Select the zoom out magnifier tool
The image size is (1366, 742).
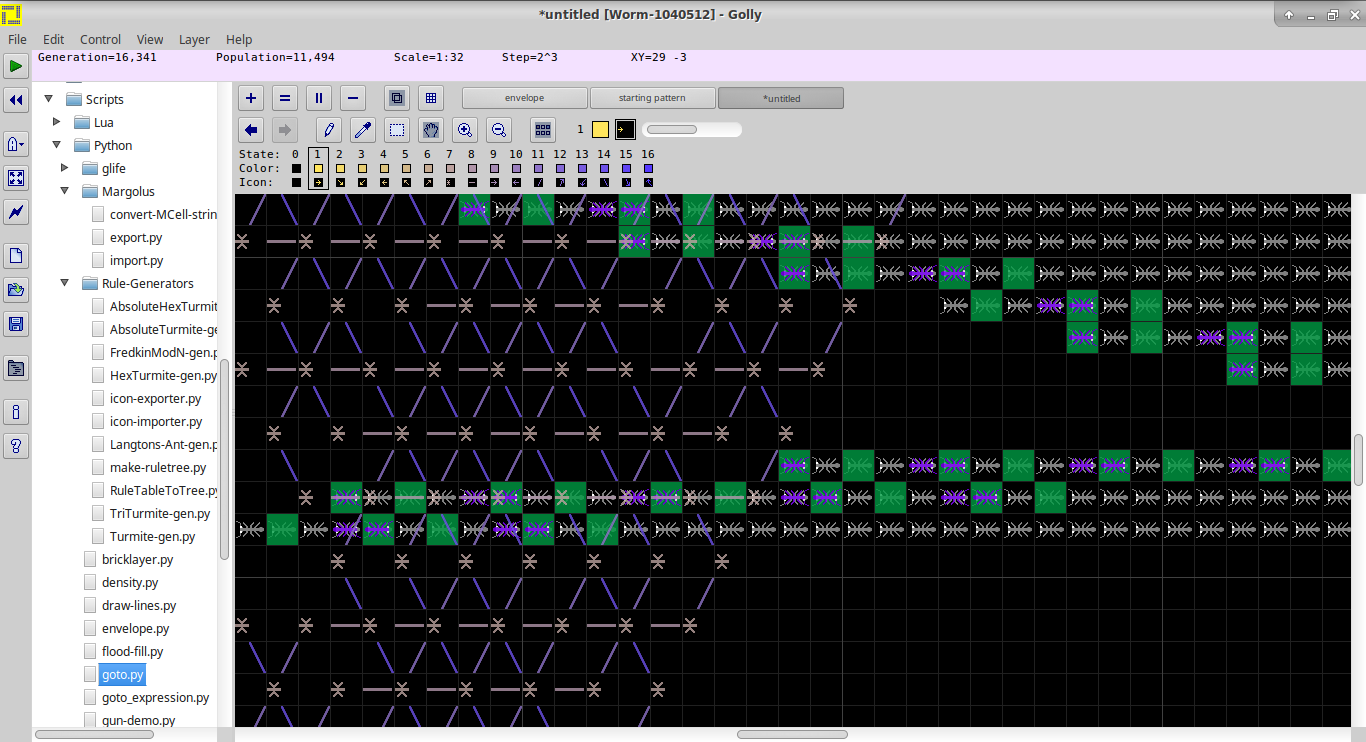[x=499, y=130]
